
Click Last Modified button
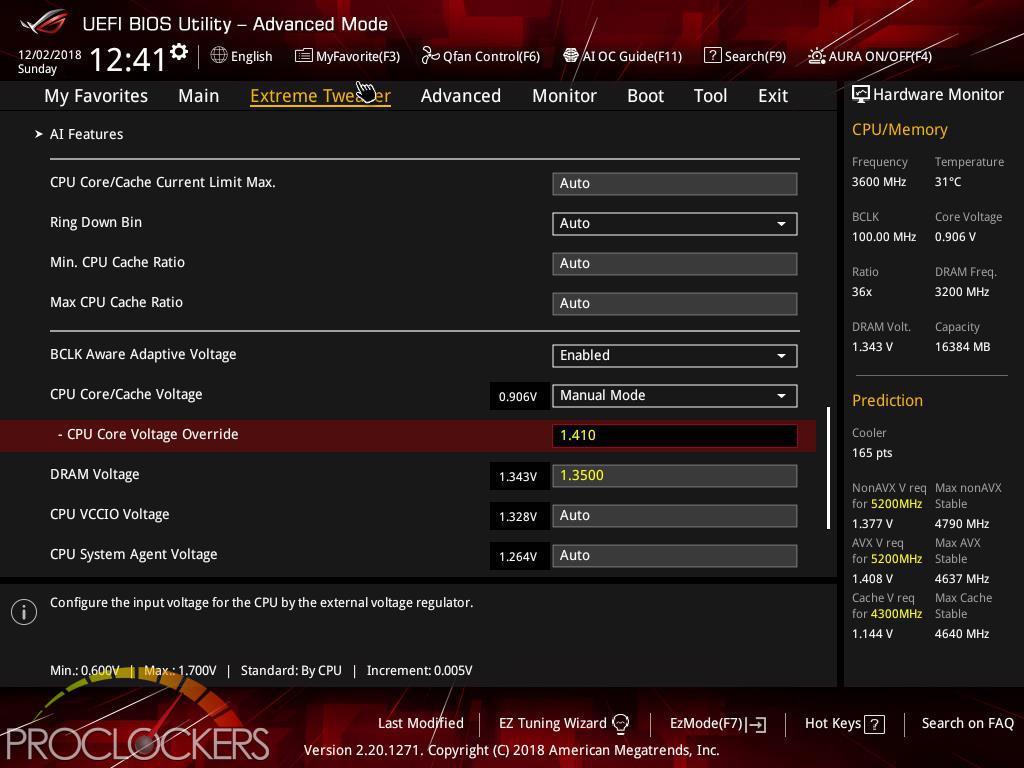coord(421,723)
